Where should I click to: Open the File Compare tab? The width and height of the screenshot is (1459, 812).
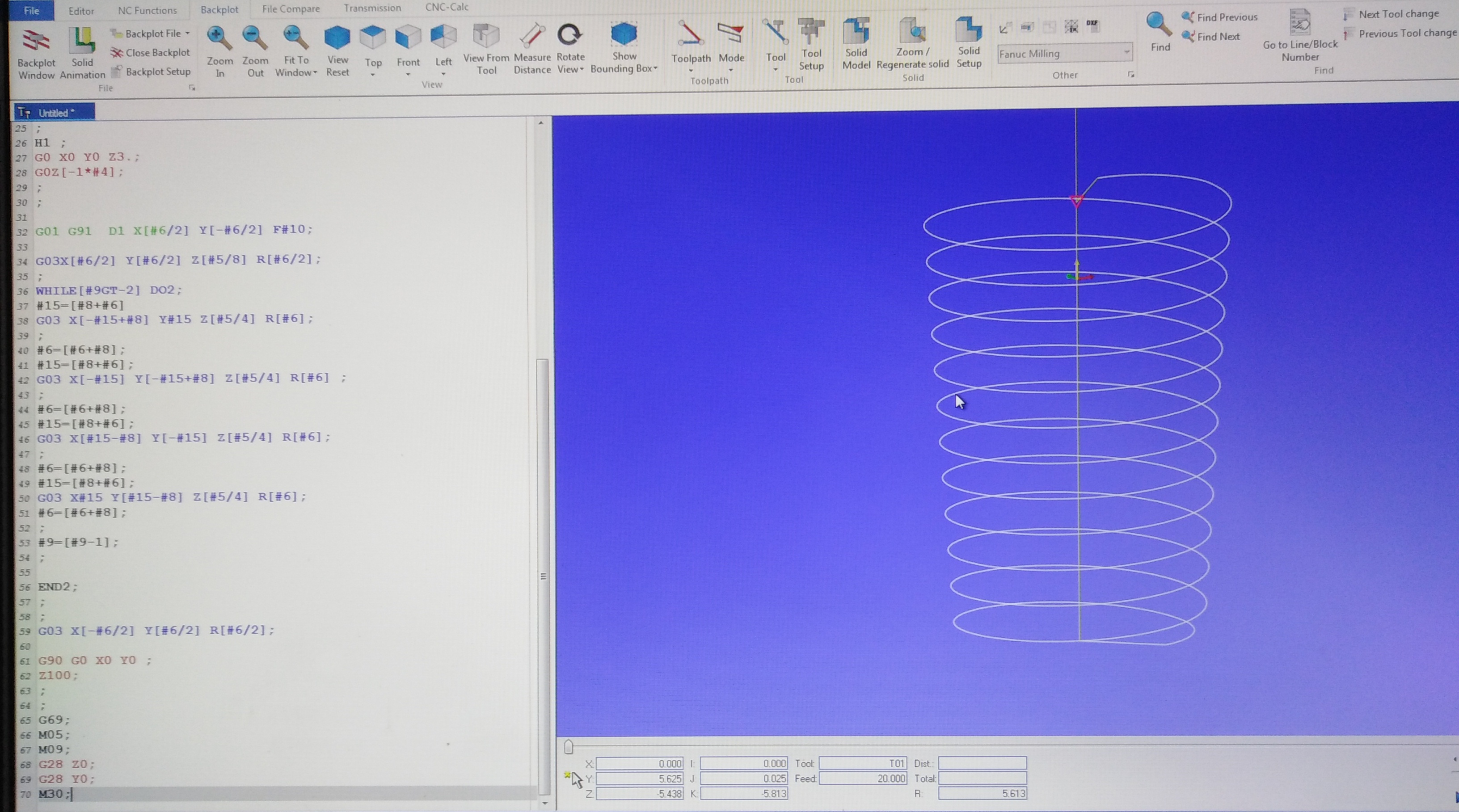pyautogui.click(x=291, y=8)
